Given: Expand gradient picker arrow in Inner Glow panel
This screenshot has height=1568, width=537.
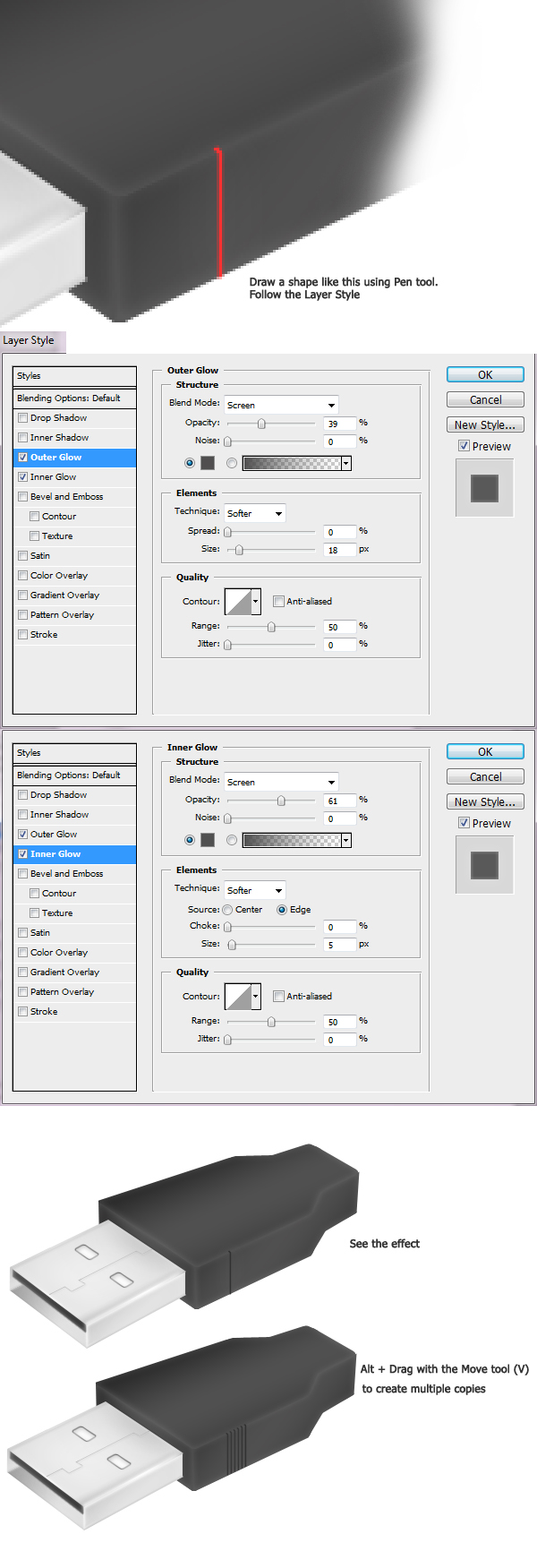Looking at the screenshot, I should 346,840.
